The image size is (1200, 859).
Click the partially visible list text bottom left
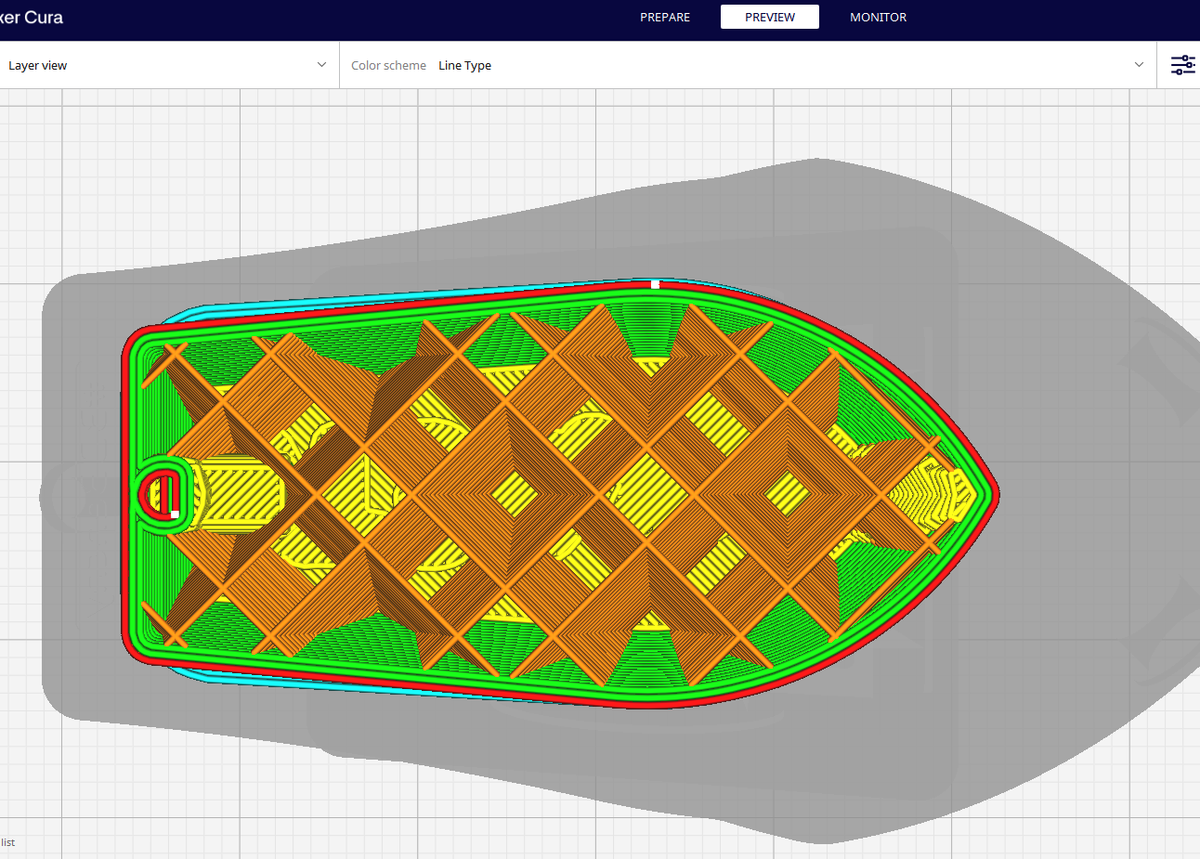8,841
